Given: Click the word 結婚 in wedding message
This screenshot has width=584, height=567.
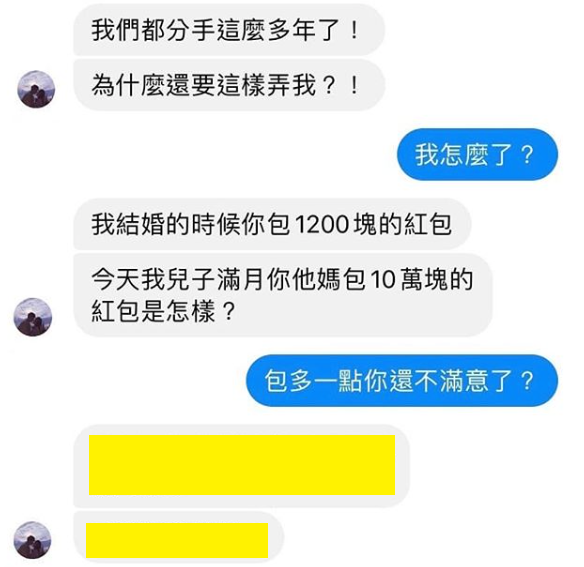Looking at the screenshot, I should [140, 225].
